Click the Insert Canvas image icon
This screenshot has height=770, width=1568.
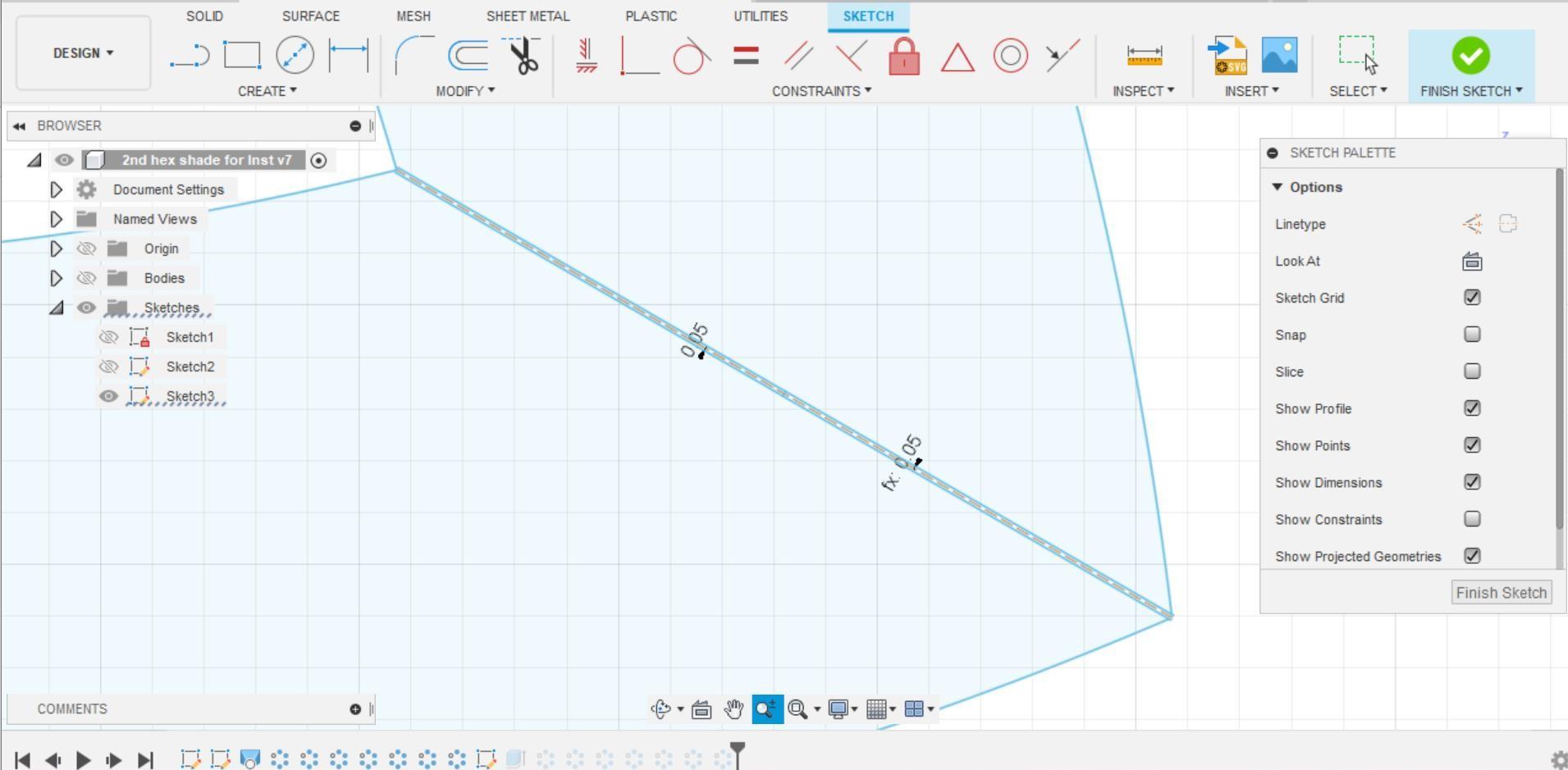(x=1279, y=55)
